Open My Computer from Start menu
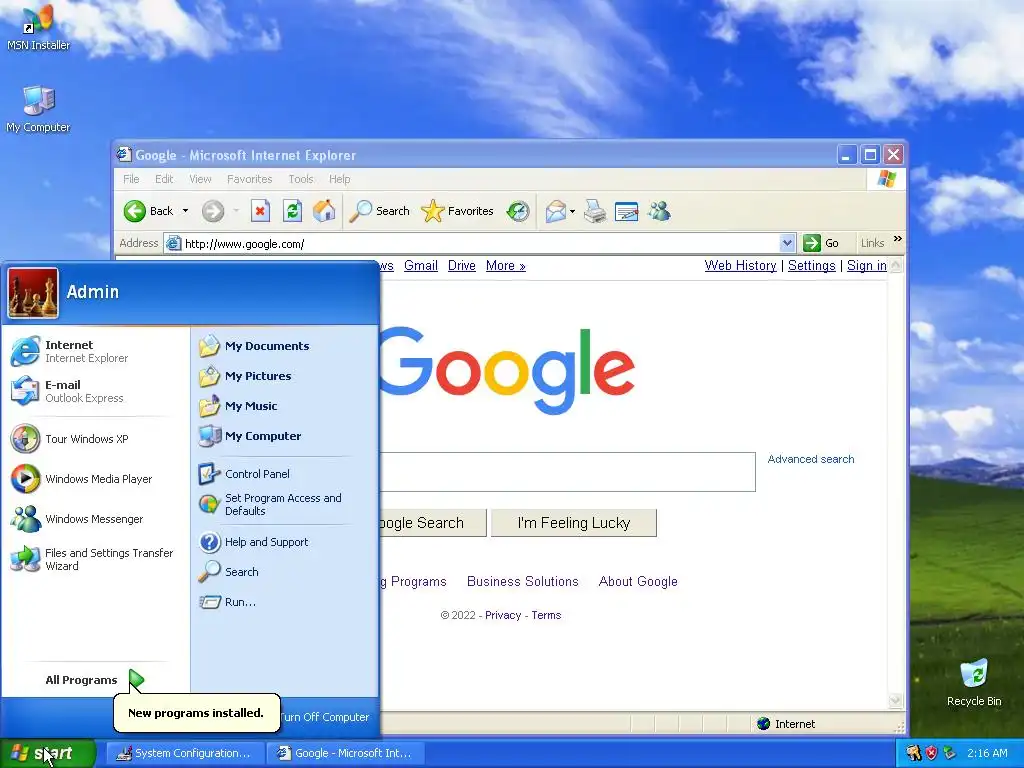Viewport: 1024px width, 768px height. (284, 436)
